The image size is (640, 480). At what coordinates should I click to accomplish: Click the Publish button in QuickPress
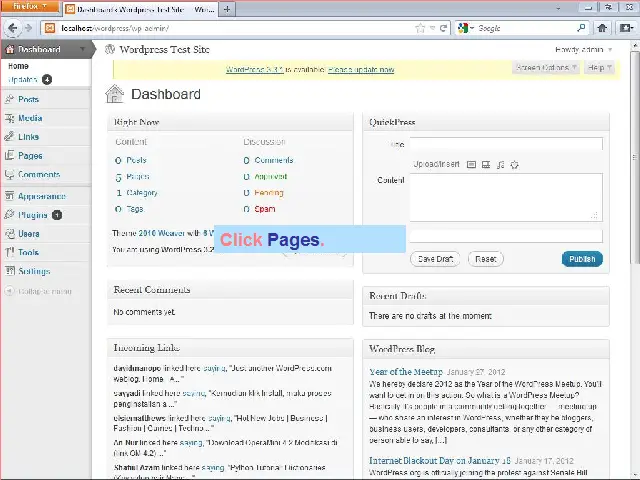pos(582,259)
